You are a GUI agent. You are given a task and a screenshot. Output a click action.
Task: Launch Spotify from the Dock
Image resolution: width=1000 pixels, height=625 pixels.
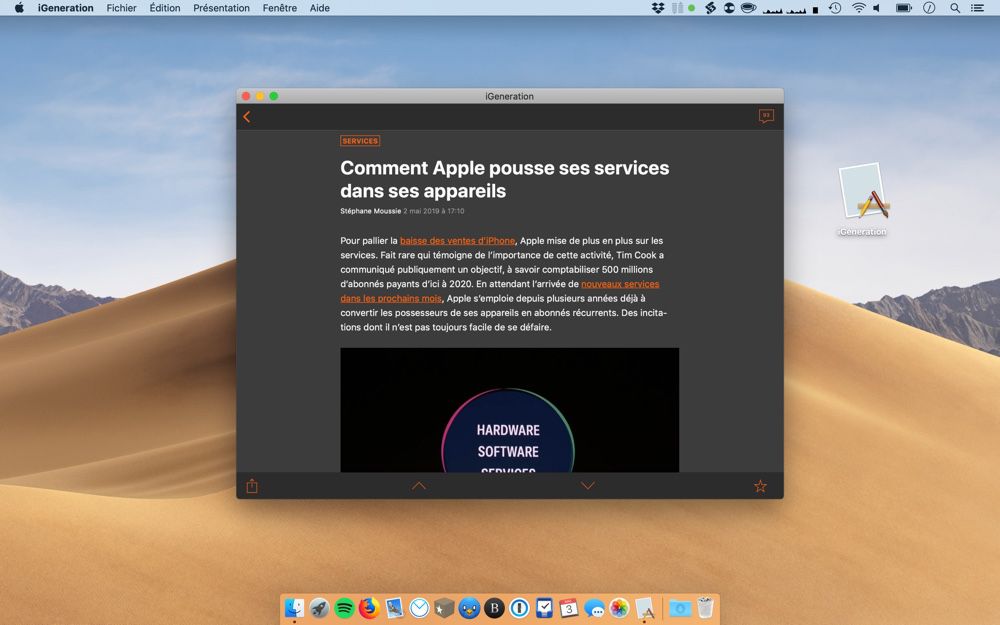pyautogui.click(x=344, y=608)
